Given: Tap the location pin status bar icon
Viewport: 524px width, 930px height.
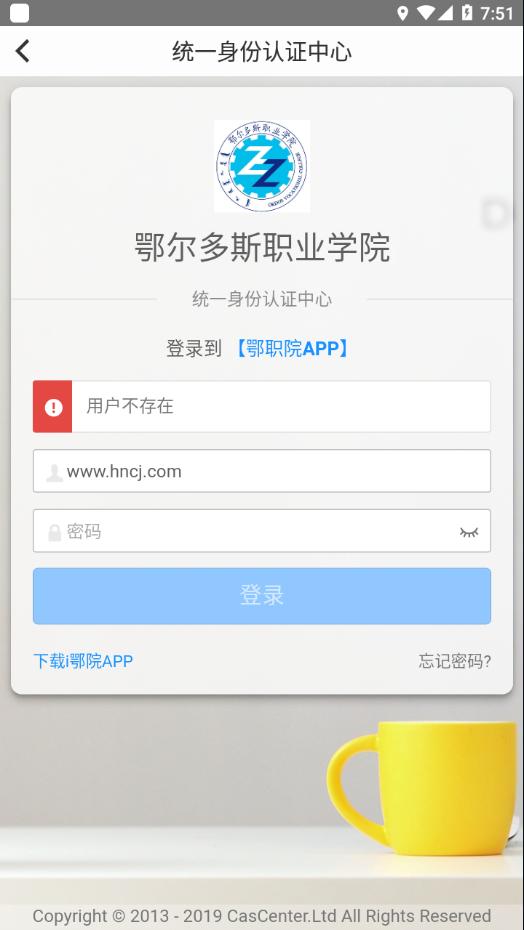Looking at the screenshot, I should point(403,13).
